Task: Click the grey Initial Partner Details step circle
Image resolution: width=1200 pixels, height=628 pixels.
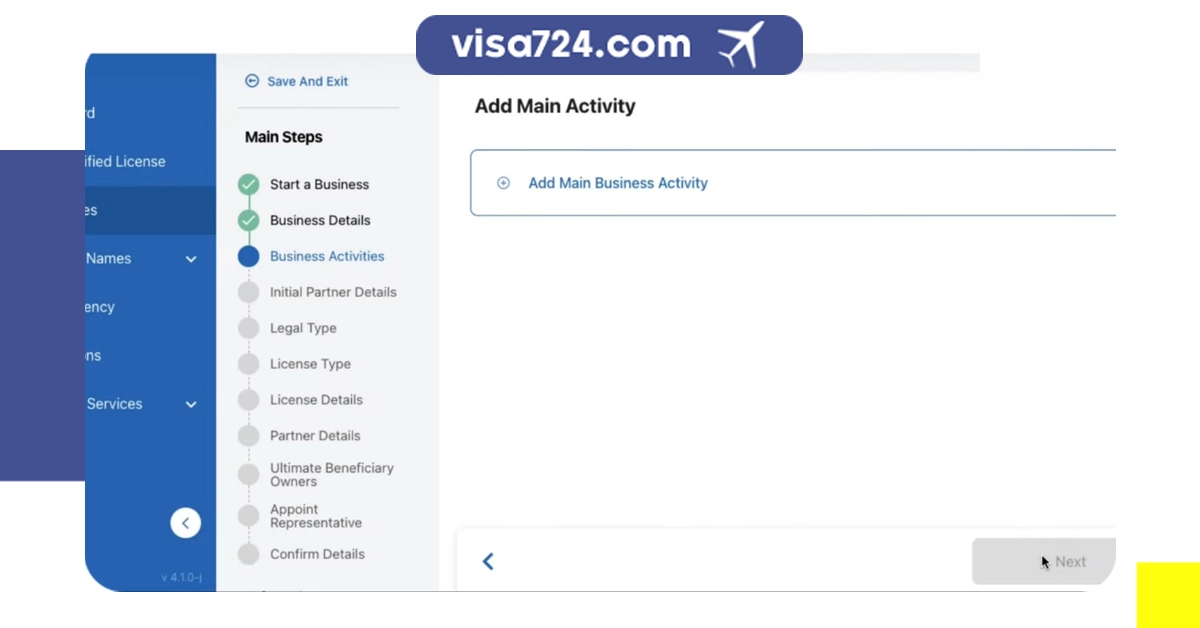Action: pyautogui.click(x=248, y=292)
